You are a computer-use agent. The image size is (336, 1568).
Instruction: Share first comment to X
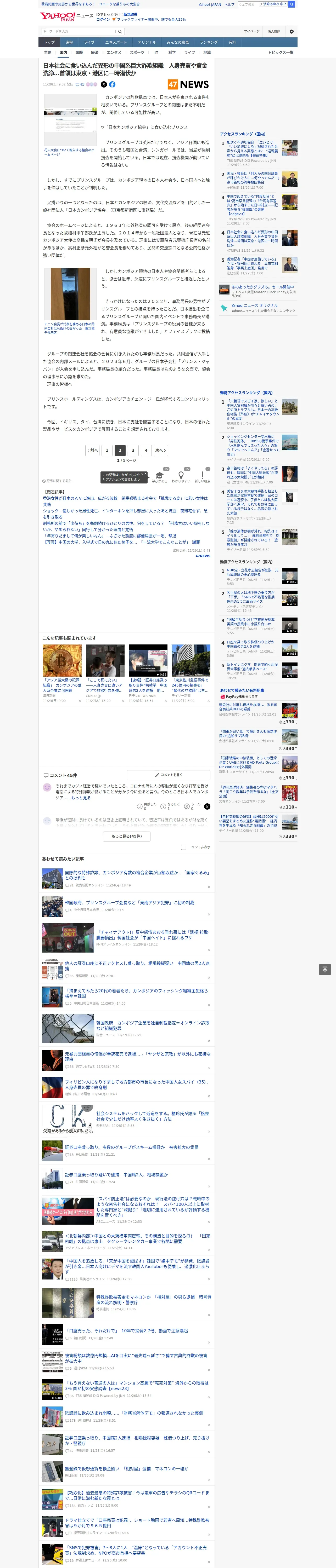point(207,806)
